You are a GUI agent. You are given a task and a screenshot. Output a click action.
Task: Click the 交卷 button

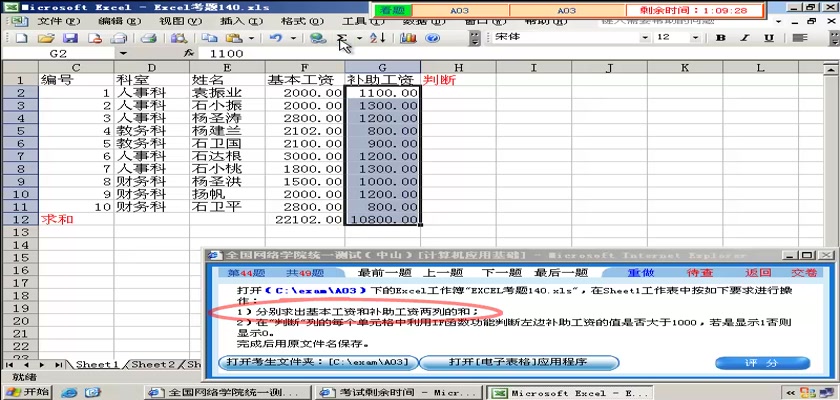tap(805, 273)
